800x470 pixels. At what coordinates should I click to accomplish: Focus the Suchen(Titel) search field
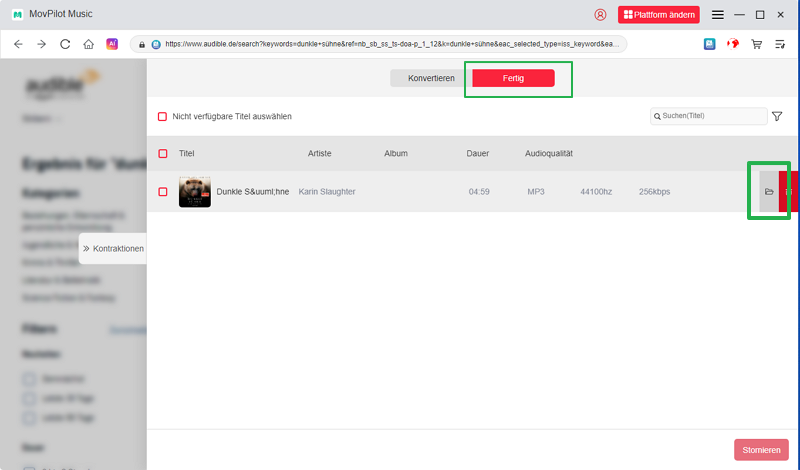tap(709, 116)
